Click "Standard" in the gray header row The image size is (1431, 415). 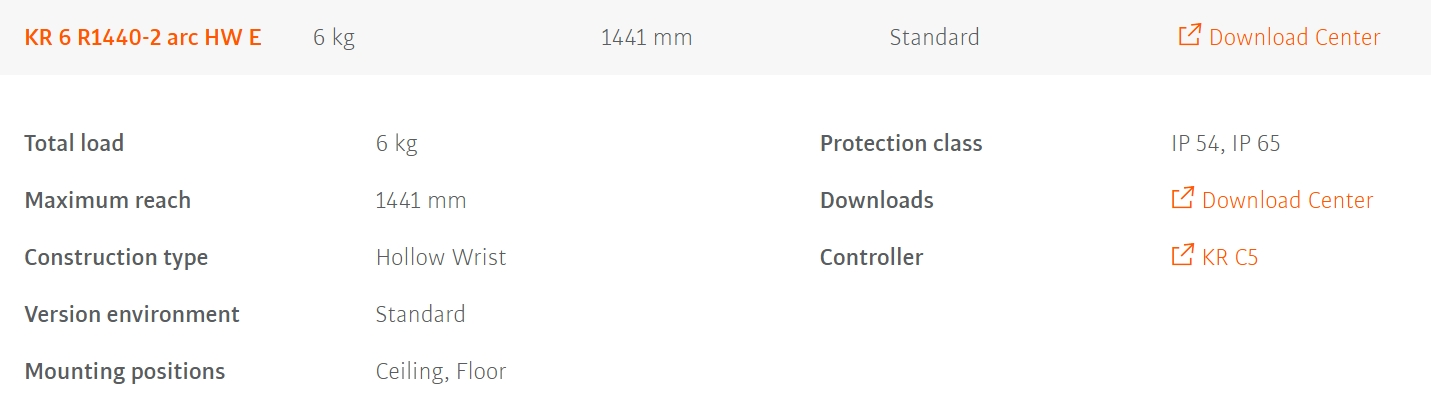coord(934,38)
